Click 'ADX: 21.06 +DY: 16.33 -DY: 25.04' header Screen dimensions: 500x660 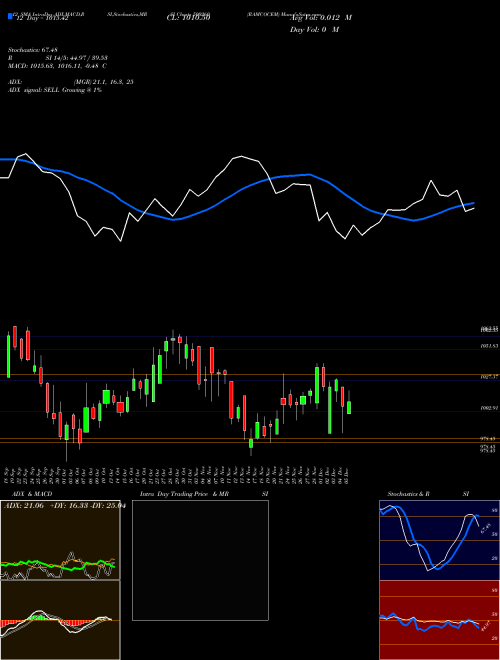pyautogui.click(x=65, y=506)
